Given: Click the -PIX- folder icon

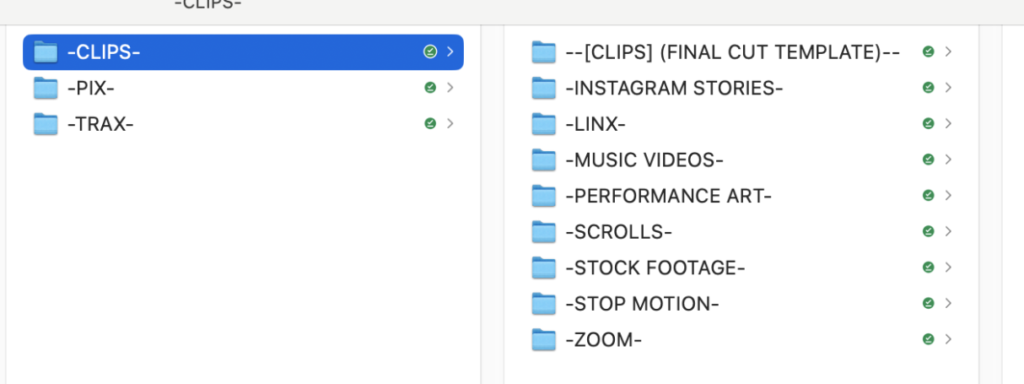Looking at the screenshot, I should (x=46, y=88).
